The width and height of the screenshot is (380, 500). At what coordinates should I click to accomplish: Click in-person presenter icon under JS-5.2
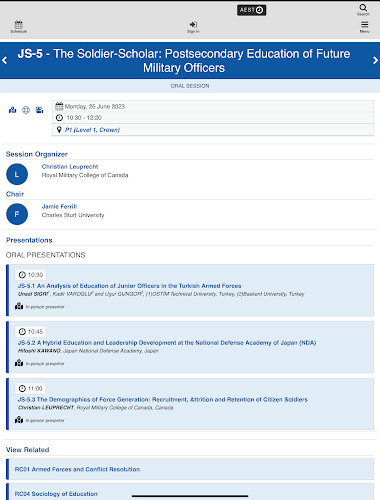click(19, 363)
